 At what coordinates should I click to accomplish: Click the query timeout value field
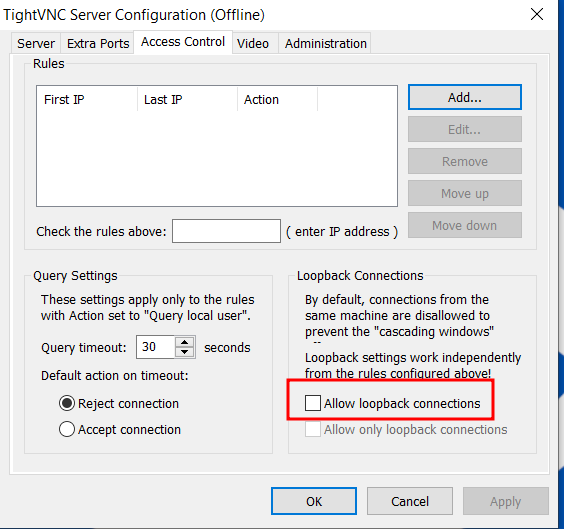click(x=156, y=347)
